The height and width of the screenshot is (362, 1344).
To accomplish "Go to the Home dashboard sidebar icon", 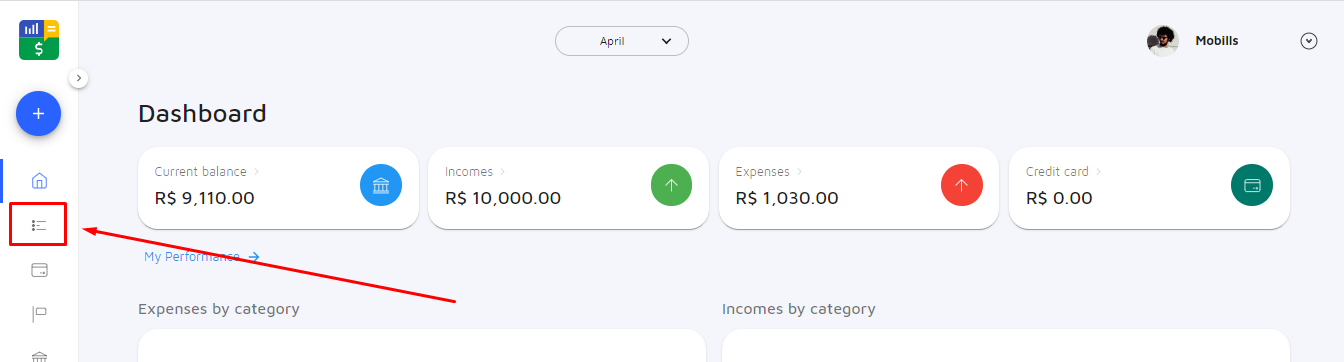I will pos(39,181).
